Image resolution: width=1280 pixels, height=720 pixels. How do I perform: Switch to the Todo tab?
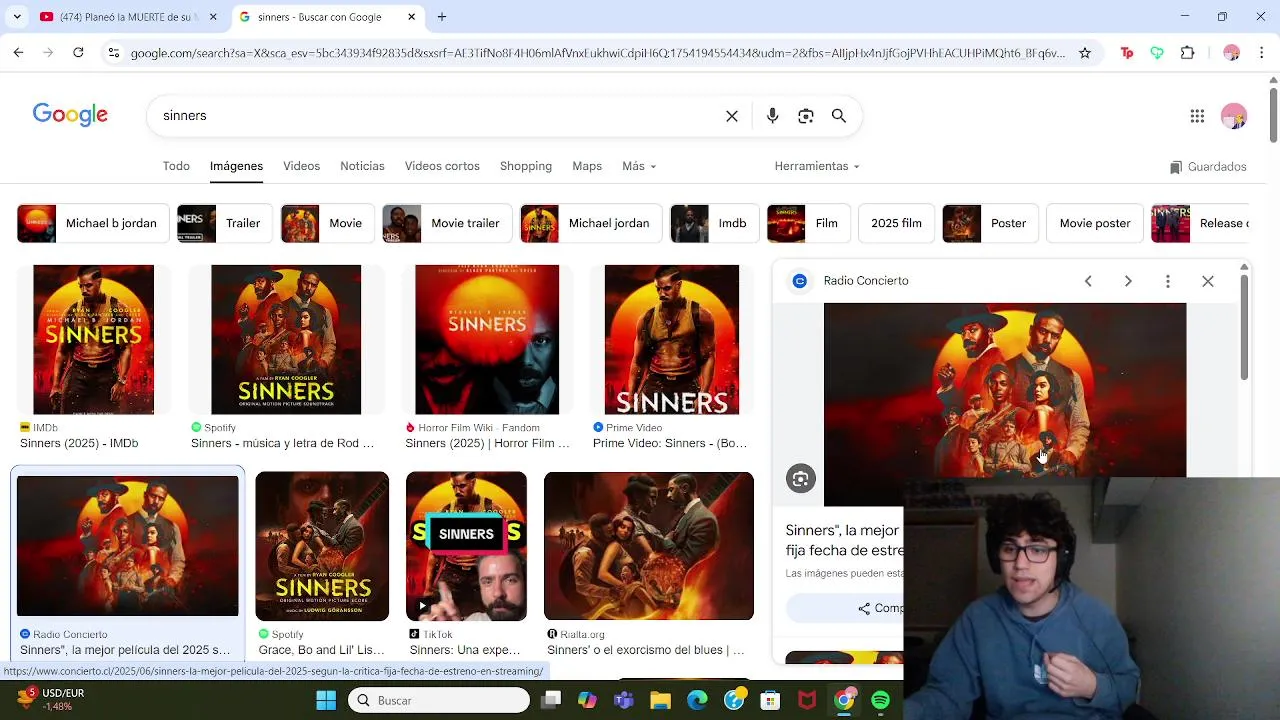click(176, 166)
